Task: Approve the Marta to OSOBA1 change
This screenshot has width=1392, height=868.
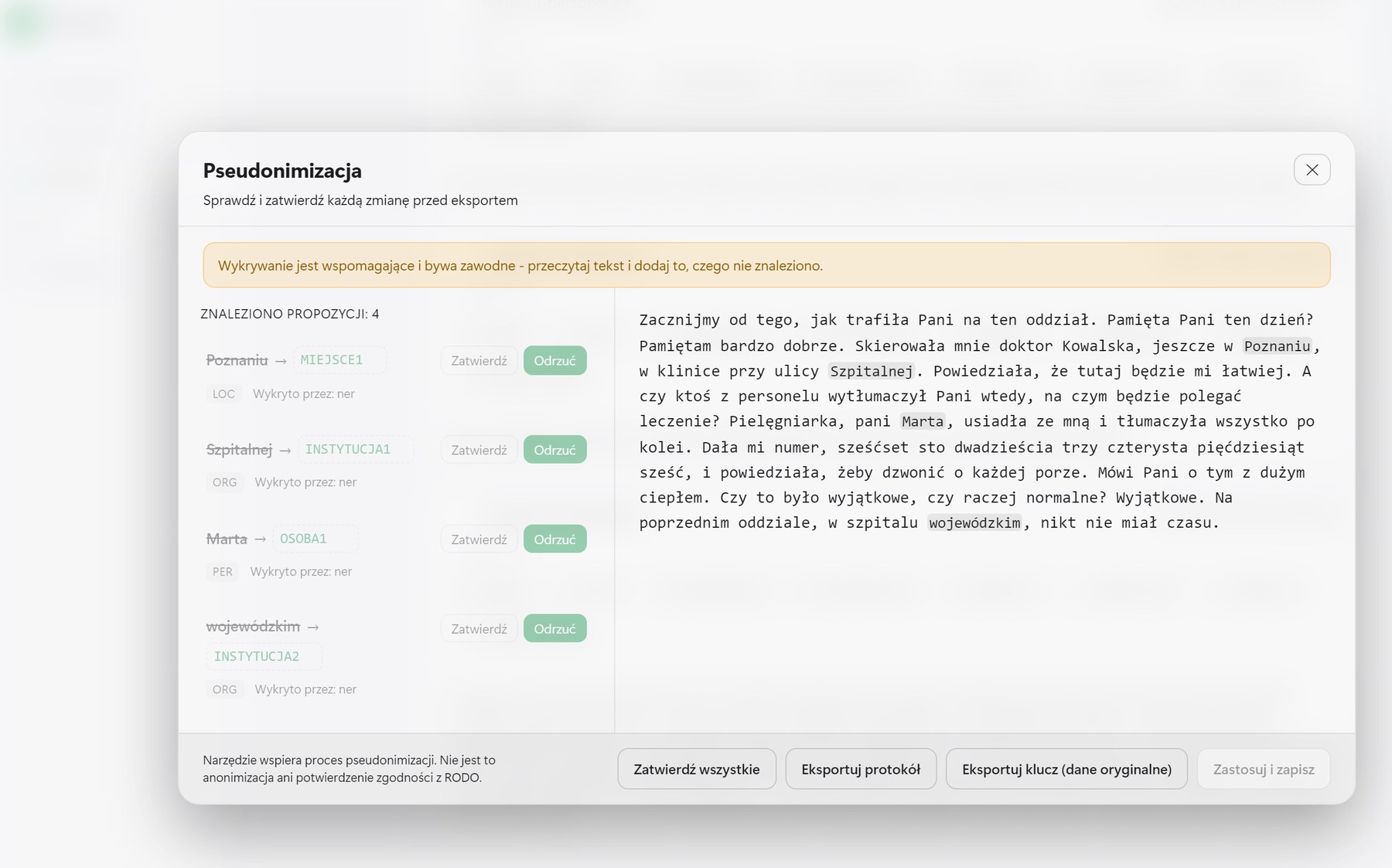Action: click(479, 540)
